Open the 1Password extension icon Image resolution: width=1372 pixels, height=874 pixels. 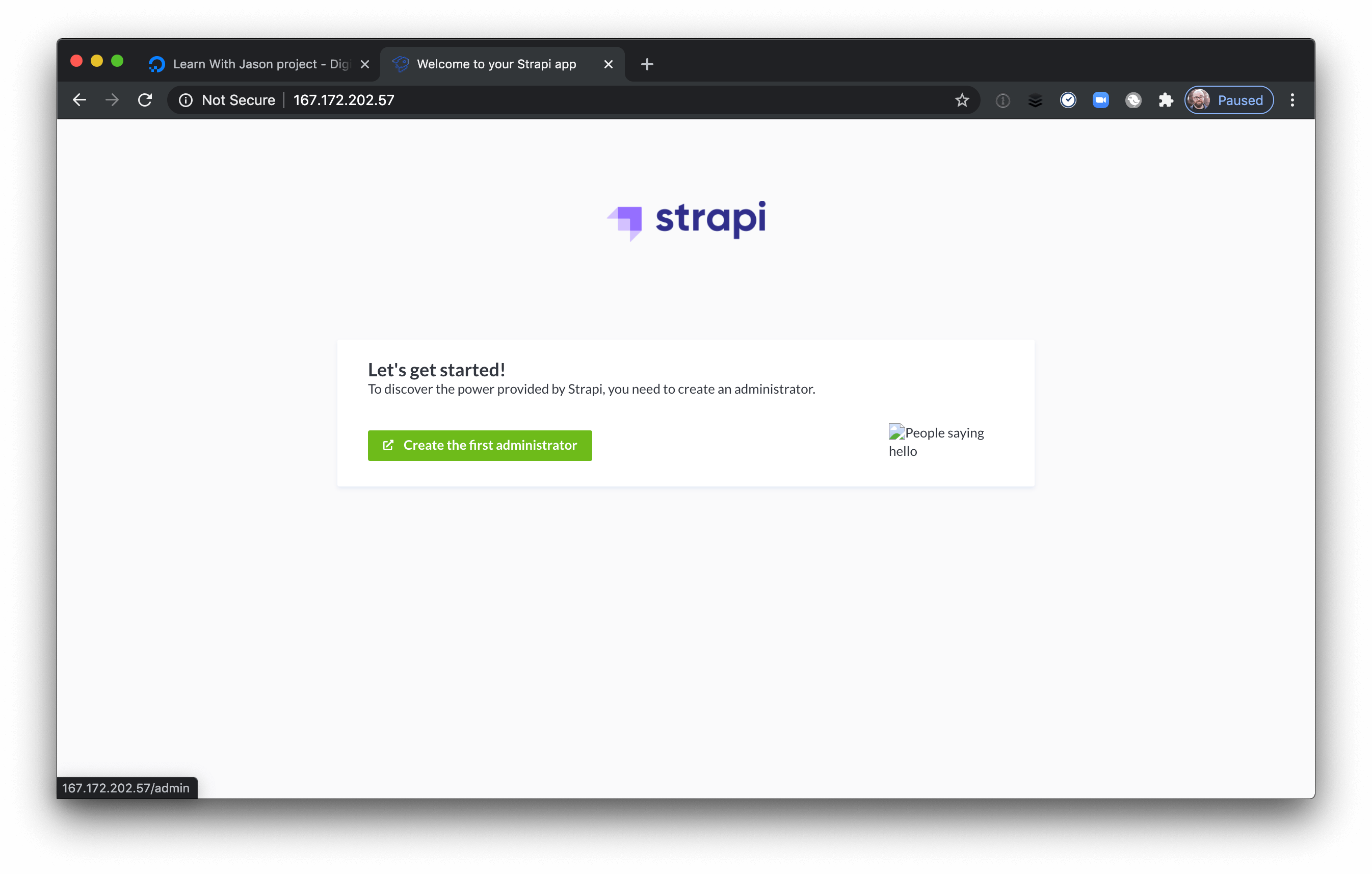1002,100
